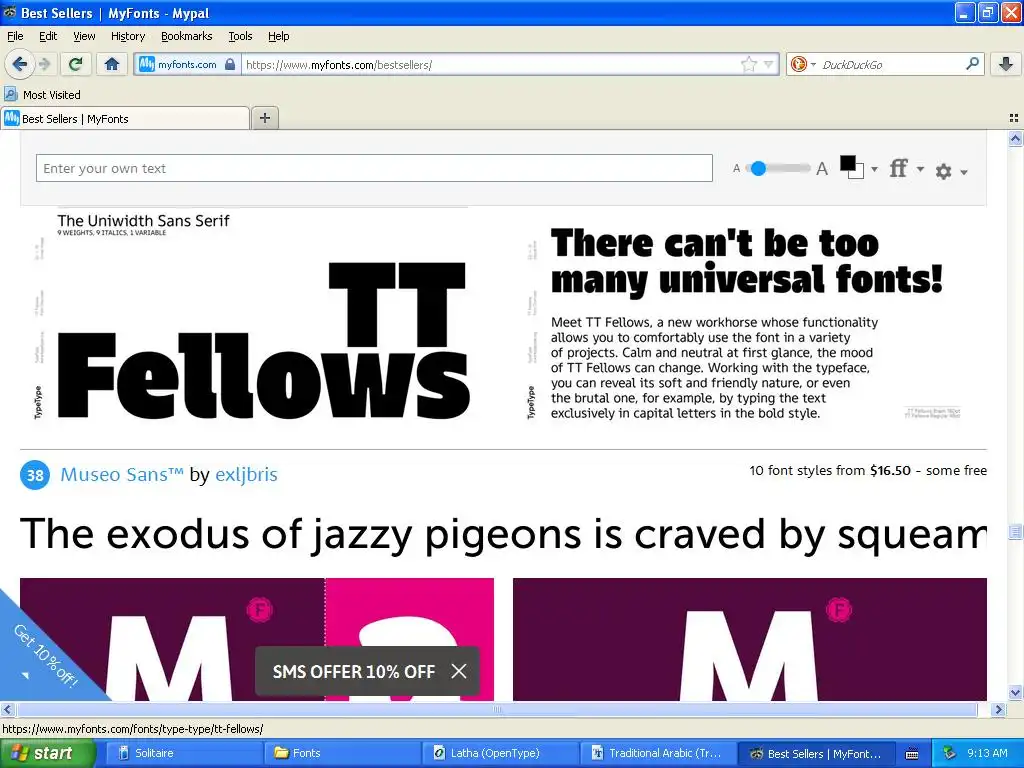Click the vertical scrollbar up arrow

tap(1015, 138)
